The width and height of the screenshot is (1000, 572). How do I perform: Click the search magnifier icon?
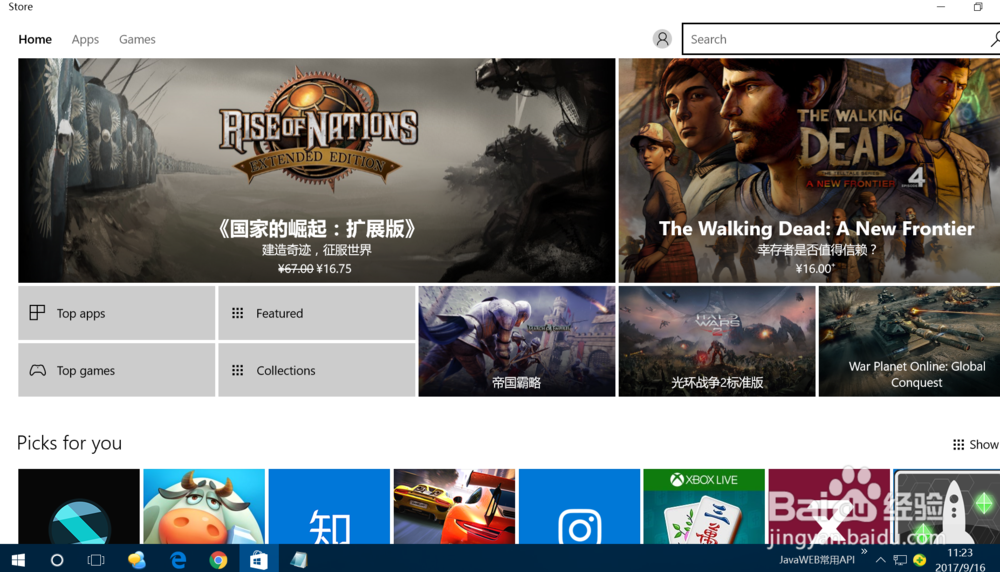pyautogui.click(x=995, y=39)
